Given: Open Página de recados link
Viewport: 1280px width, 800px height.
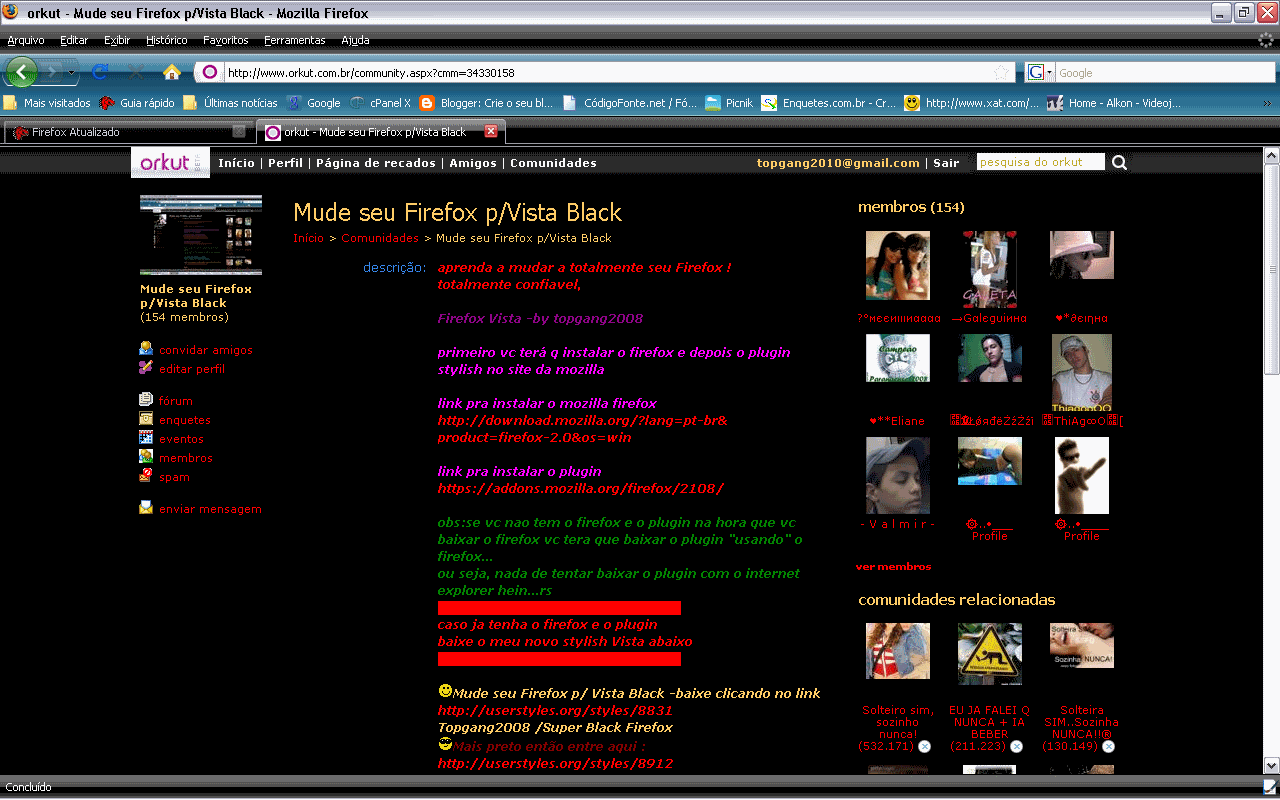Looking at the screenshot, I should 376,163.
